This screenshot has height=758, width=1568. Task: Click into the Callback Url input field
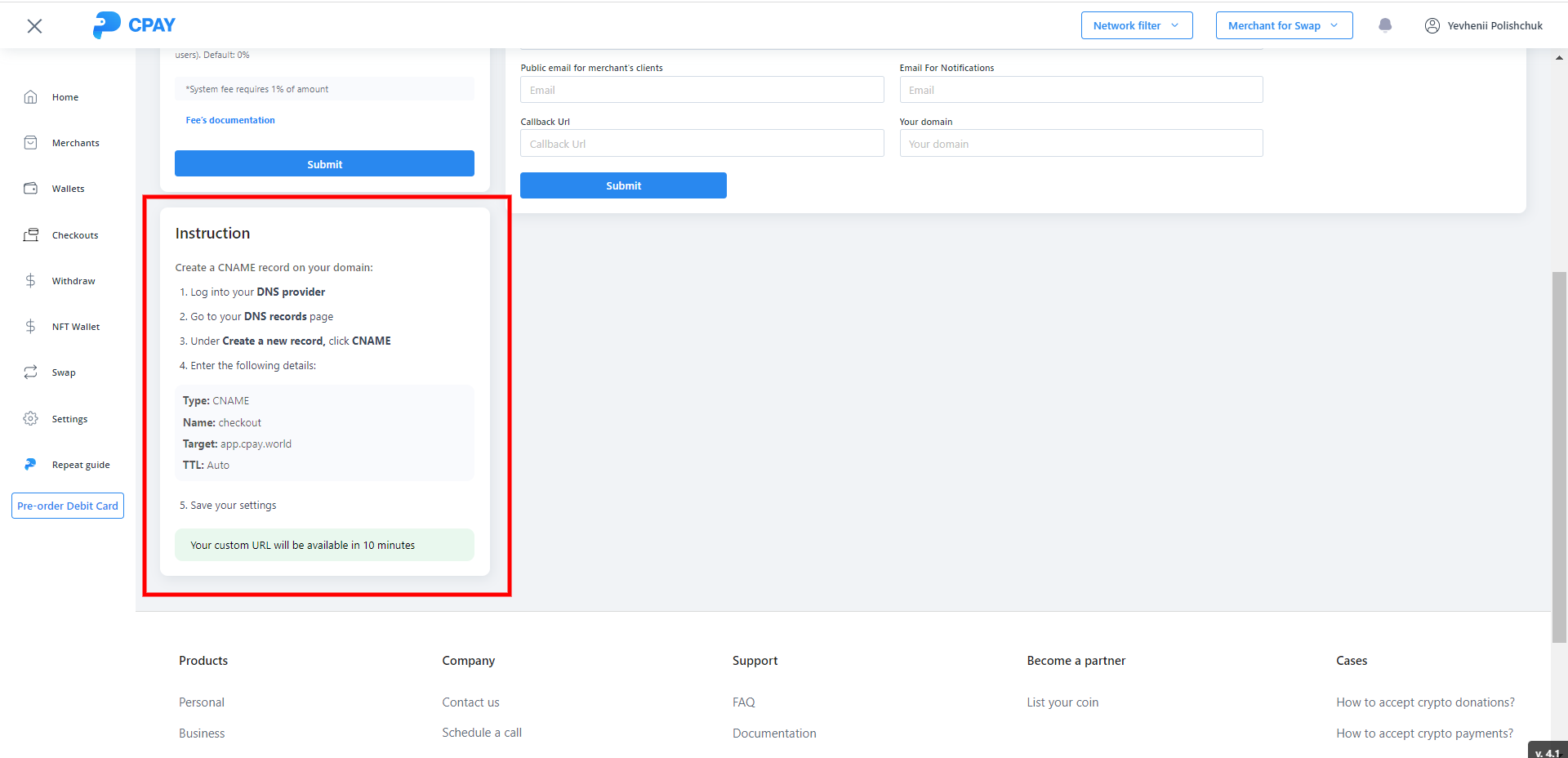point(702,144)
